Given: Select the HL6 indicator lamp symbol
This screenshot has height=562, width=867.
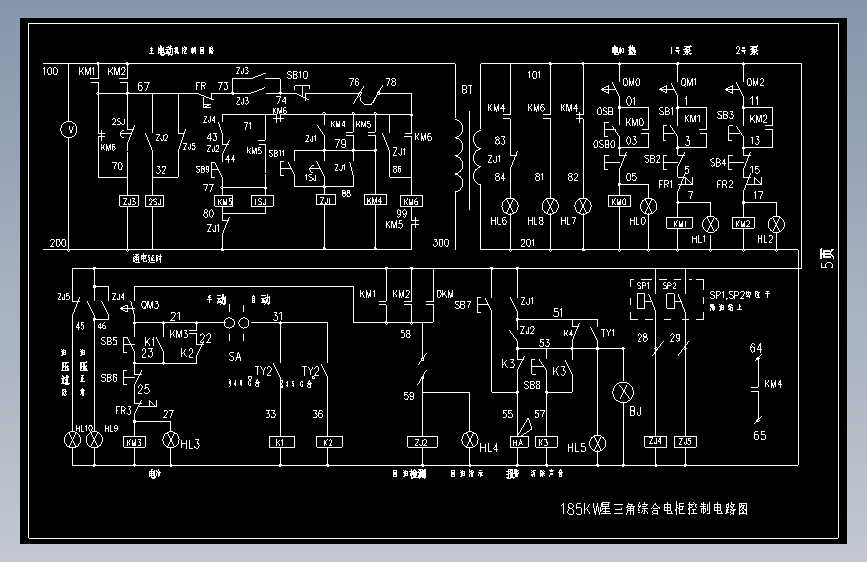Looking at the screenshot, I should [x=510, y=206].
